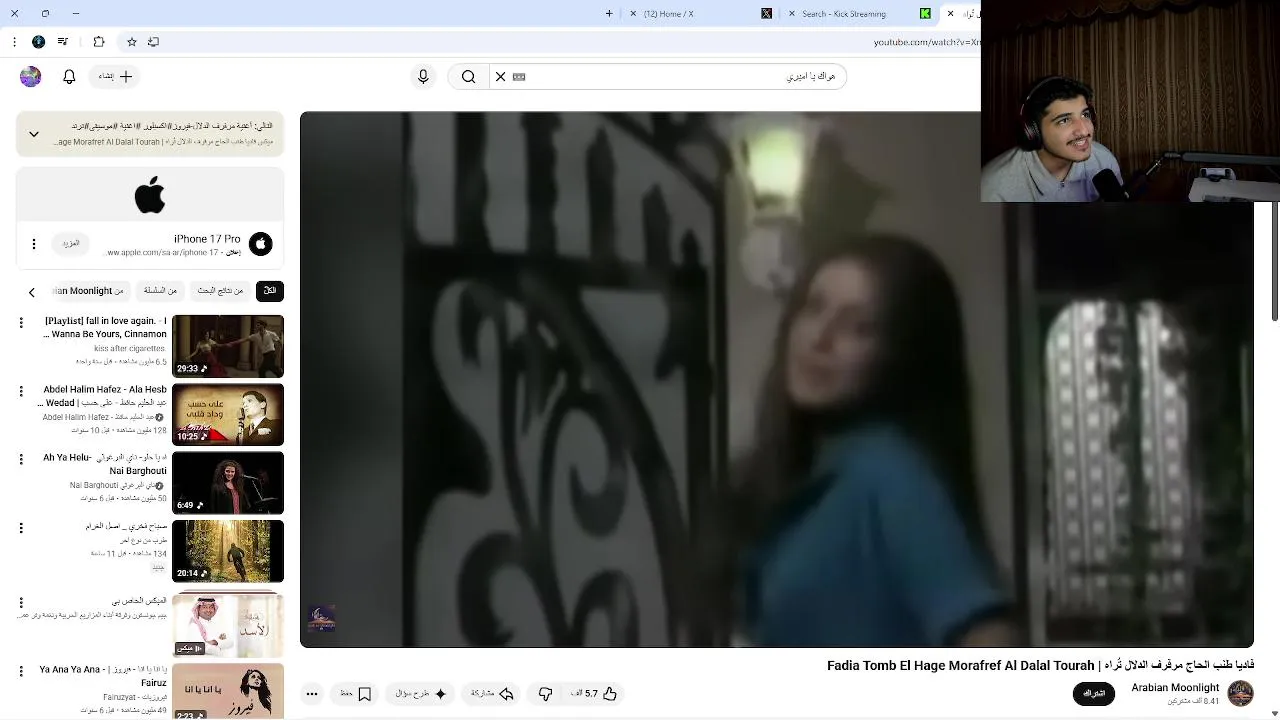
Task: Click the install/cast icon in address bar
Action: point(153,42)
